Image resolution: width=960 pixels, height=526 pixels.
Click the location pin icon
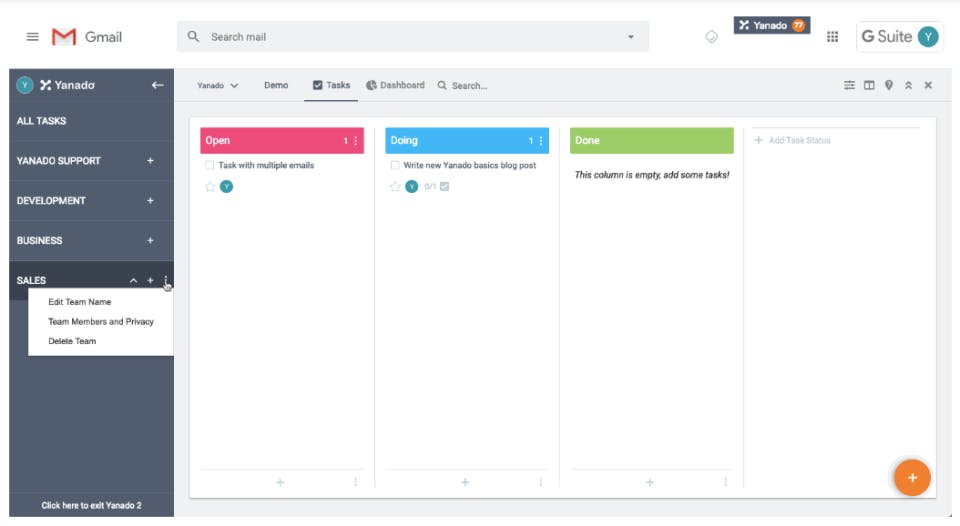(x=889, y=85)
